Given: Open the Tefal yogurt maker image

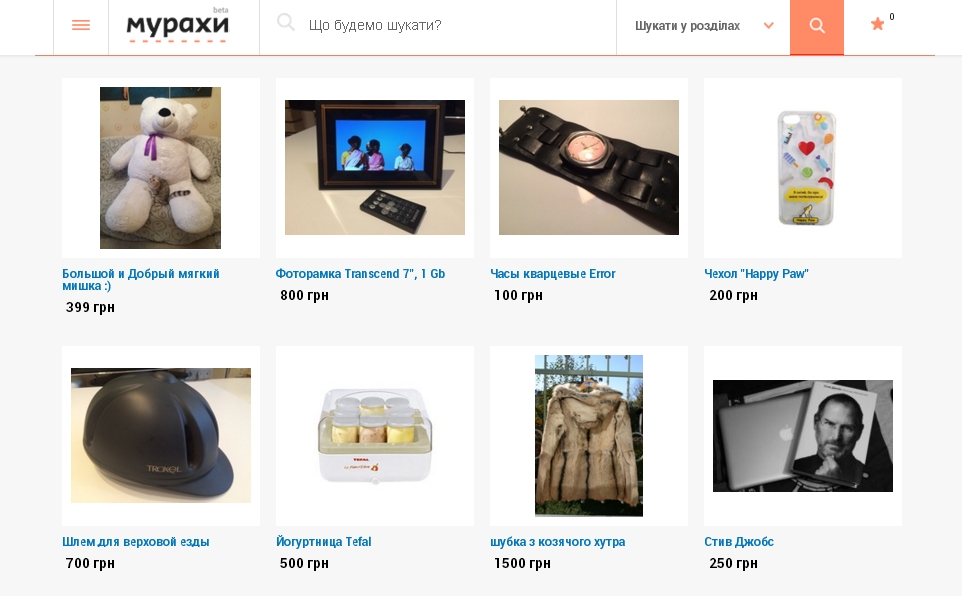Looking at the screenshot, I should (375, 437).
